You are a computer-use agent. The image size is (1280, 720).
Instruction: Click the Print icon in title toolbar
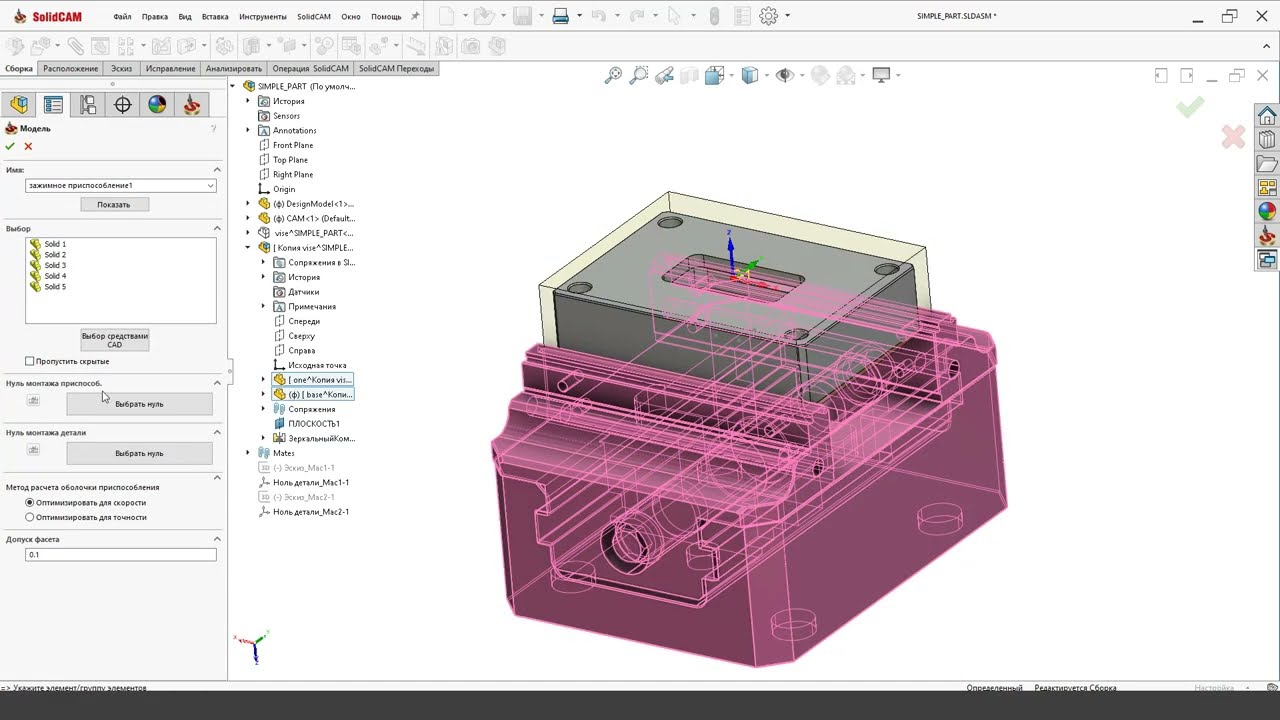coord(560,16)
